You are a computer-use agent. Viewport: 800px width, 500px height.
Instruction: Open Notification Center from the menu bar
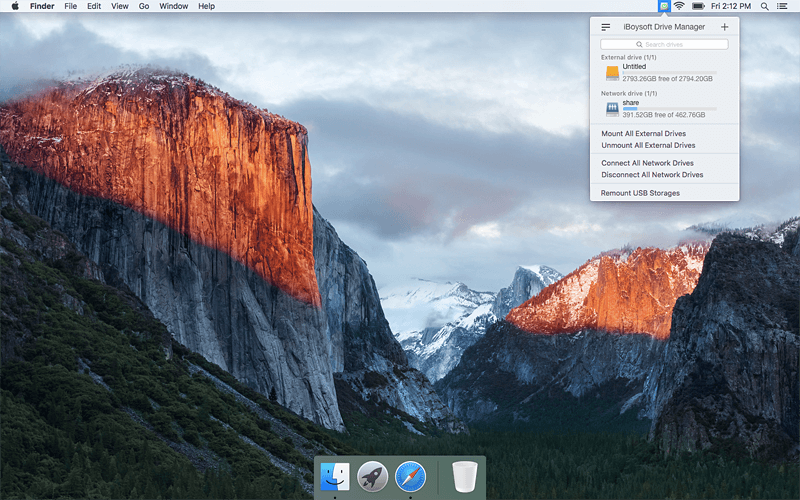(783, 6)
